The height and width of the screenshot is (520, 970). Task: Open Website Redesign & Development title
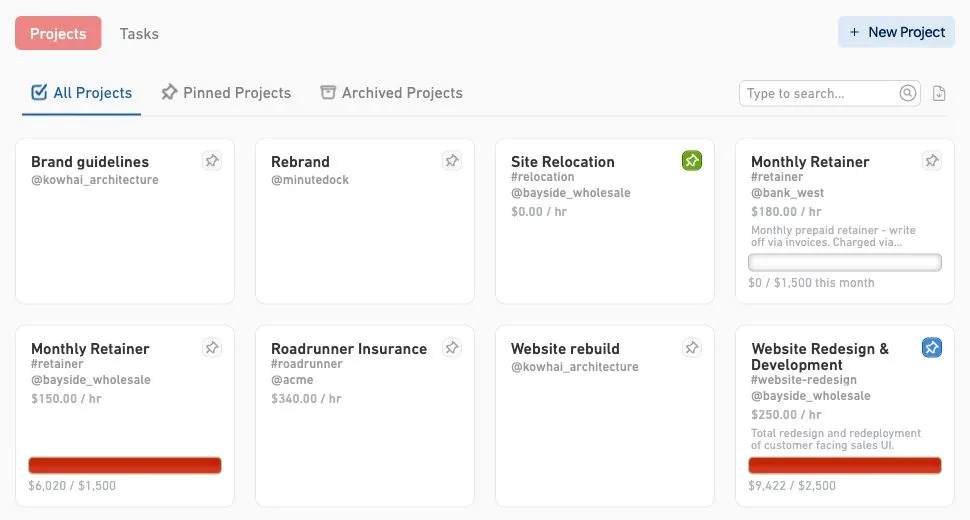tap(820, 357)
